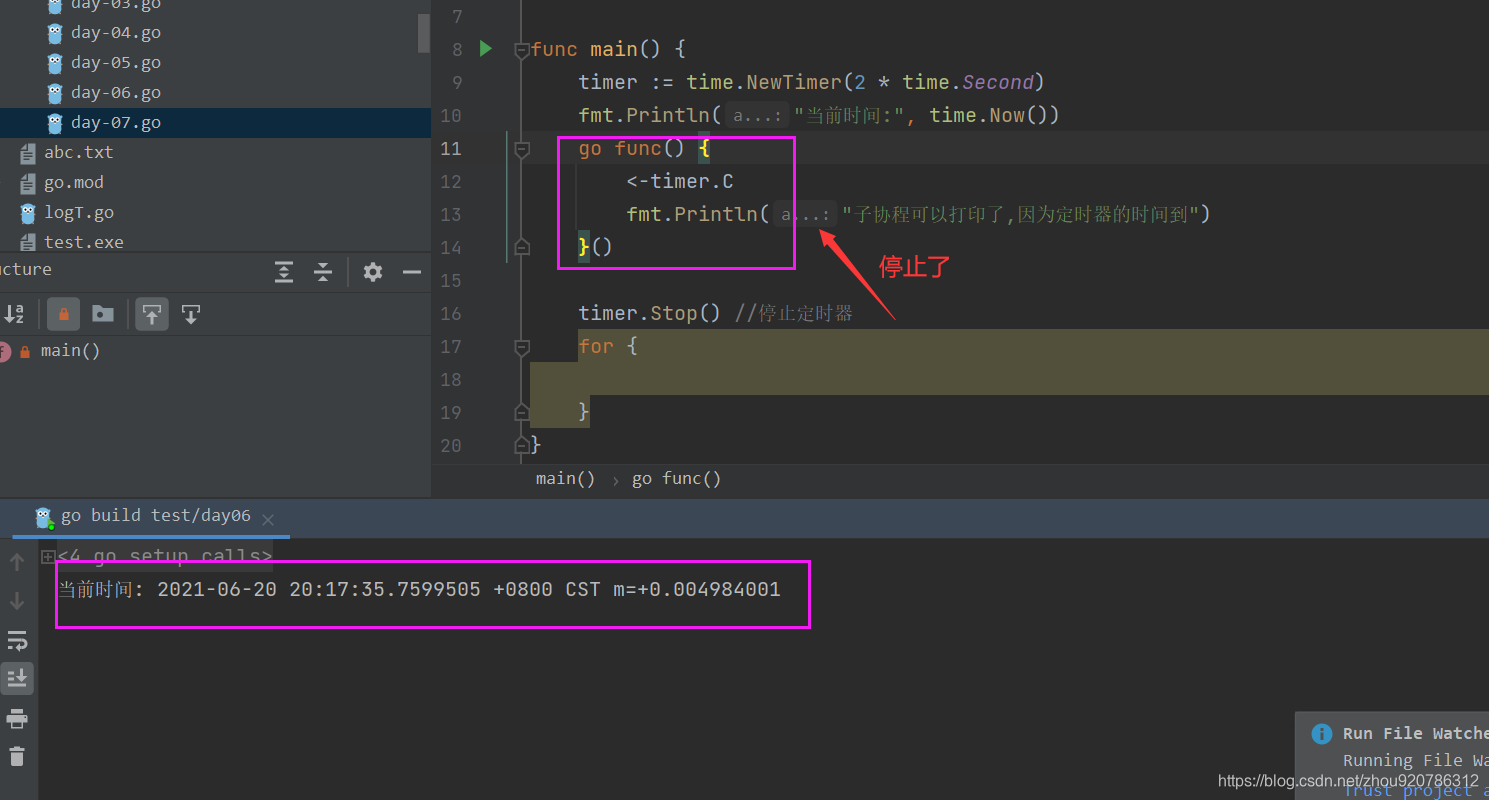
Task: Toggle the lock visibility filter in Structure toolbar
Action: [63, 315]
